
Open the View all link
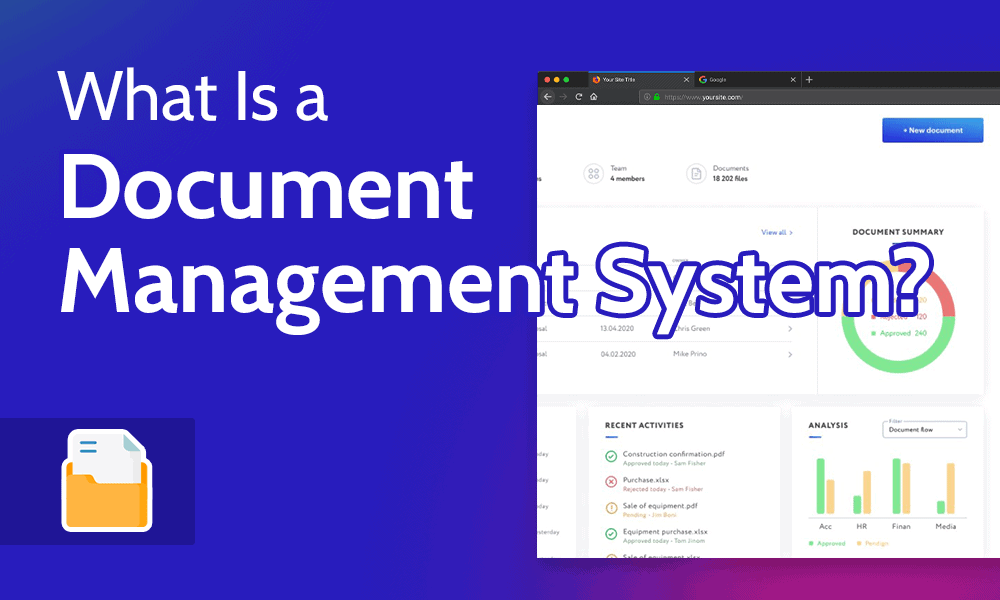(x=775, y=231)
